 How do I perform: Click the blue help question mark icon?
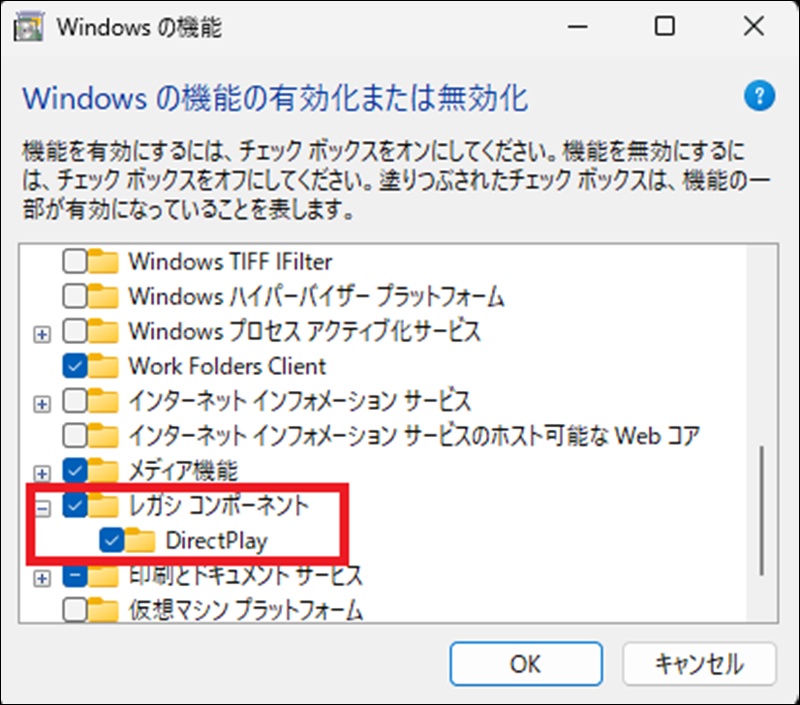[760, 98]
